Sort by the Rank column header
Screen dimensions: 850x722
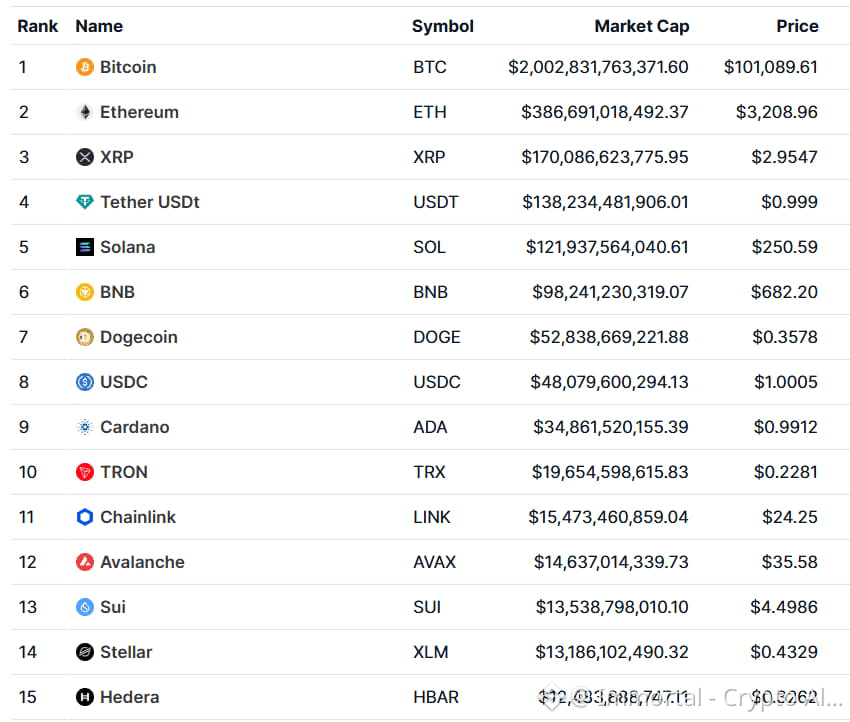pyautogui.click(x=37, y=26)
